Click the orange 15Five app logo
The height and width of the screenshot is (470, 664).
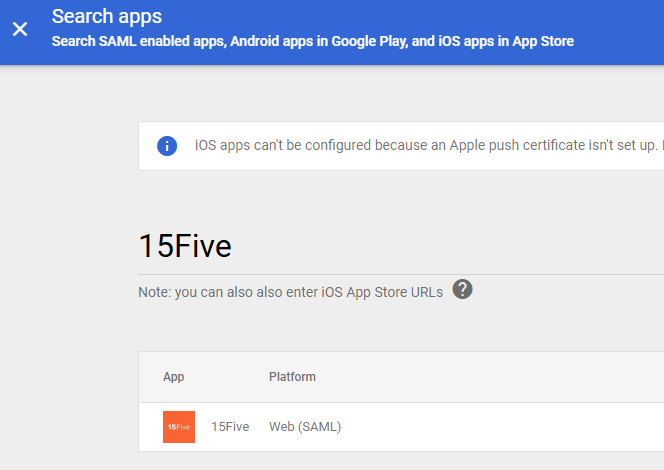179,427
